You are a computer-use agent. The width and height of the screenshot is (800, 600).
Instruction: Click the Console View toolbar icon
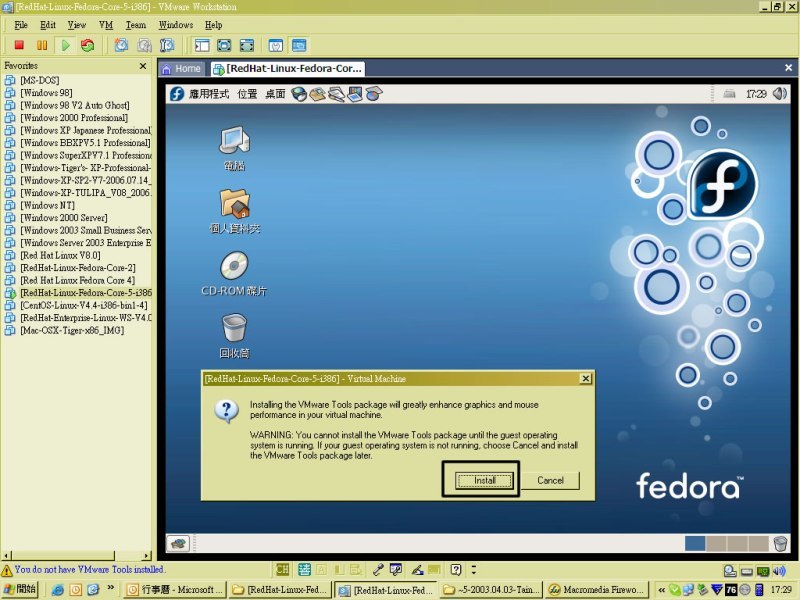click(299, 45)
